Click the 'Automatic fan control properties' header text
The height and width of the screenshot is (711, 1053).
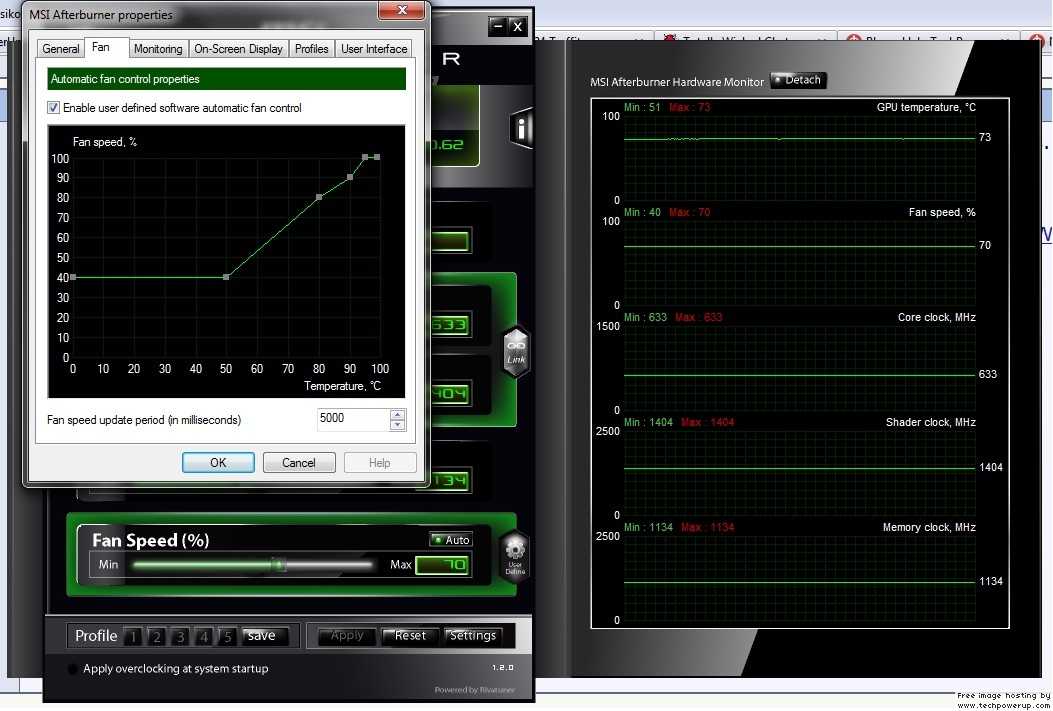pos(125,79)
